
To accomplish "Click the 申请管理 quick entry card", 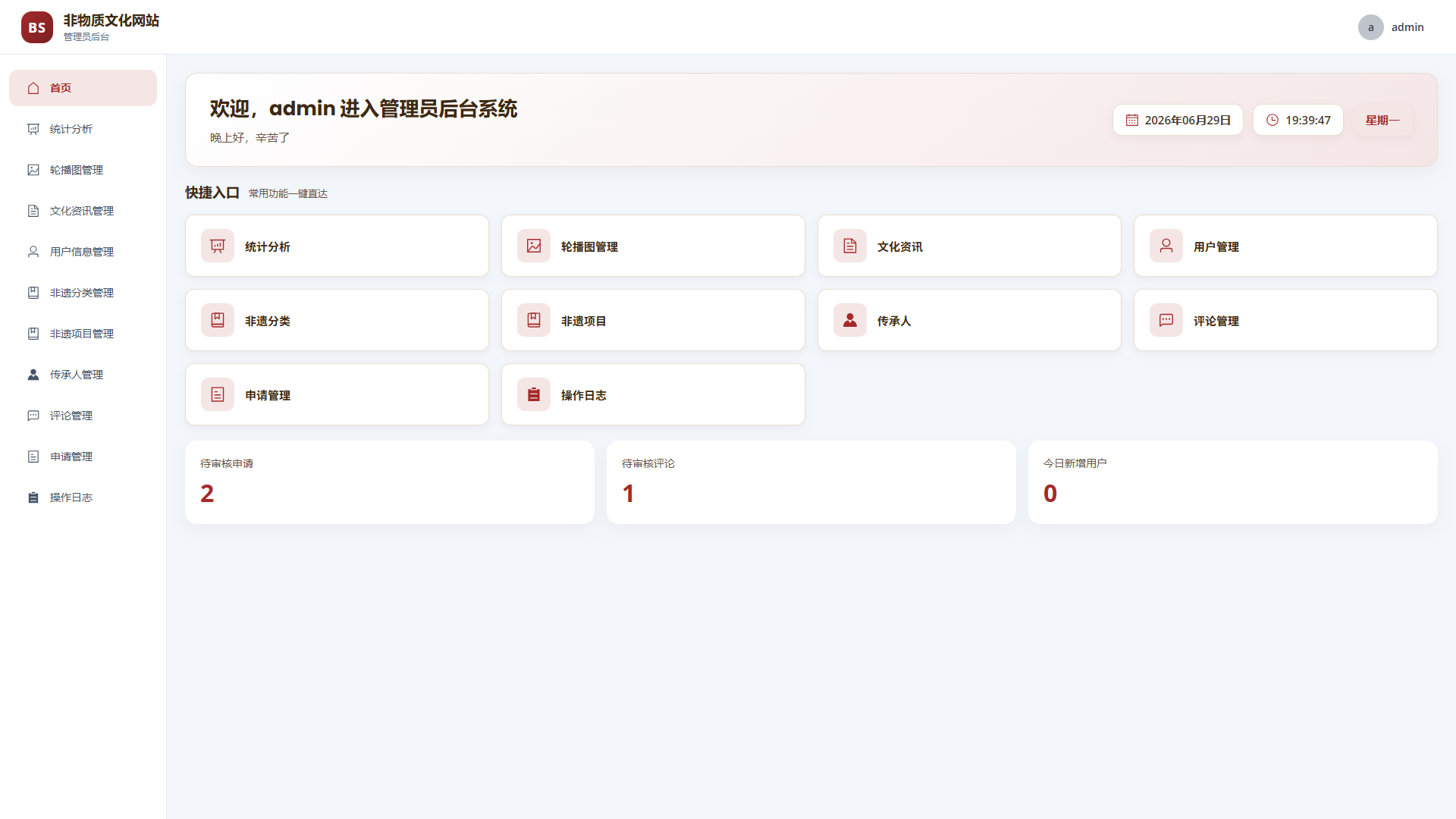I will pyautogui.click(x=337, y=394).
